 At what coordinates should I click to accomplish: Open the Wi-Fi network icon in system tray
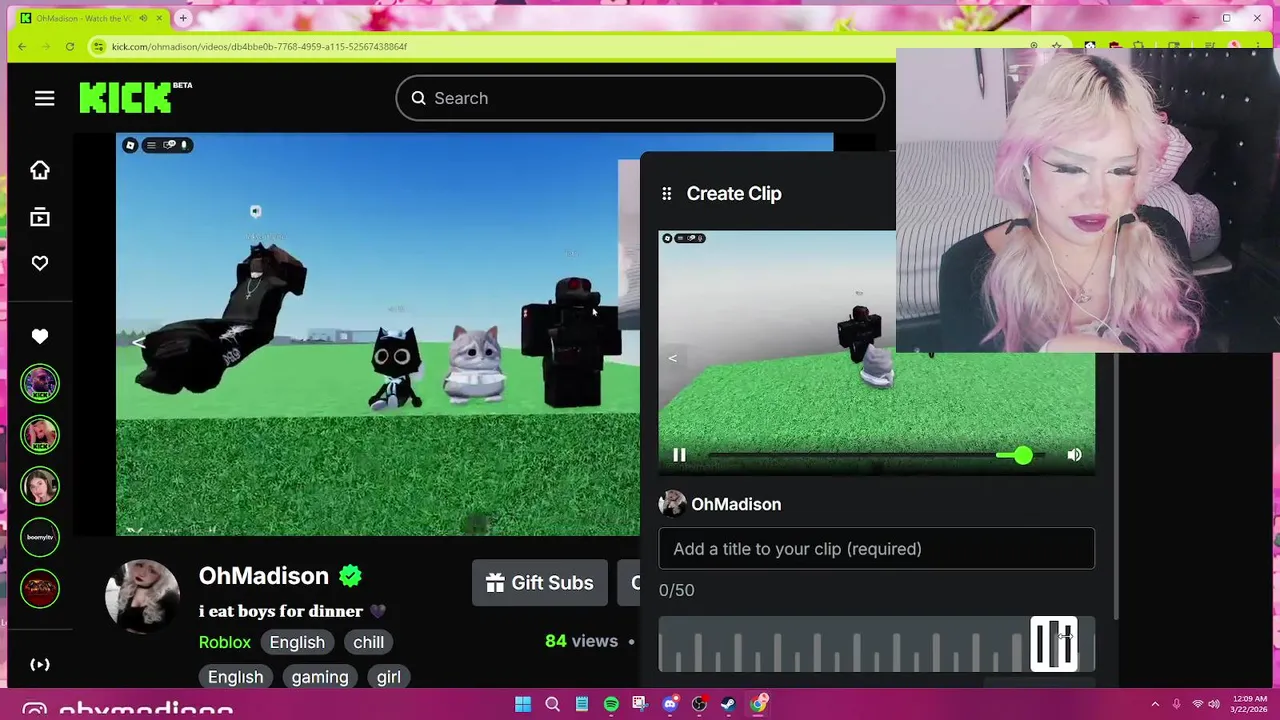[1198, 704]
